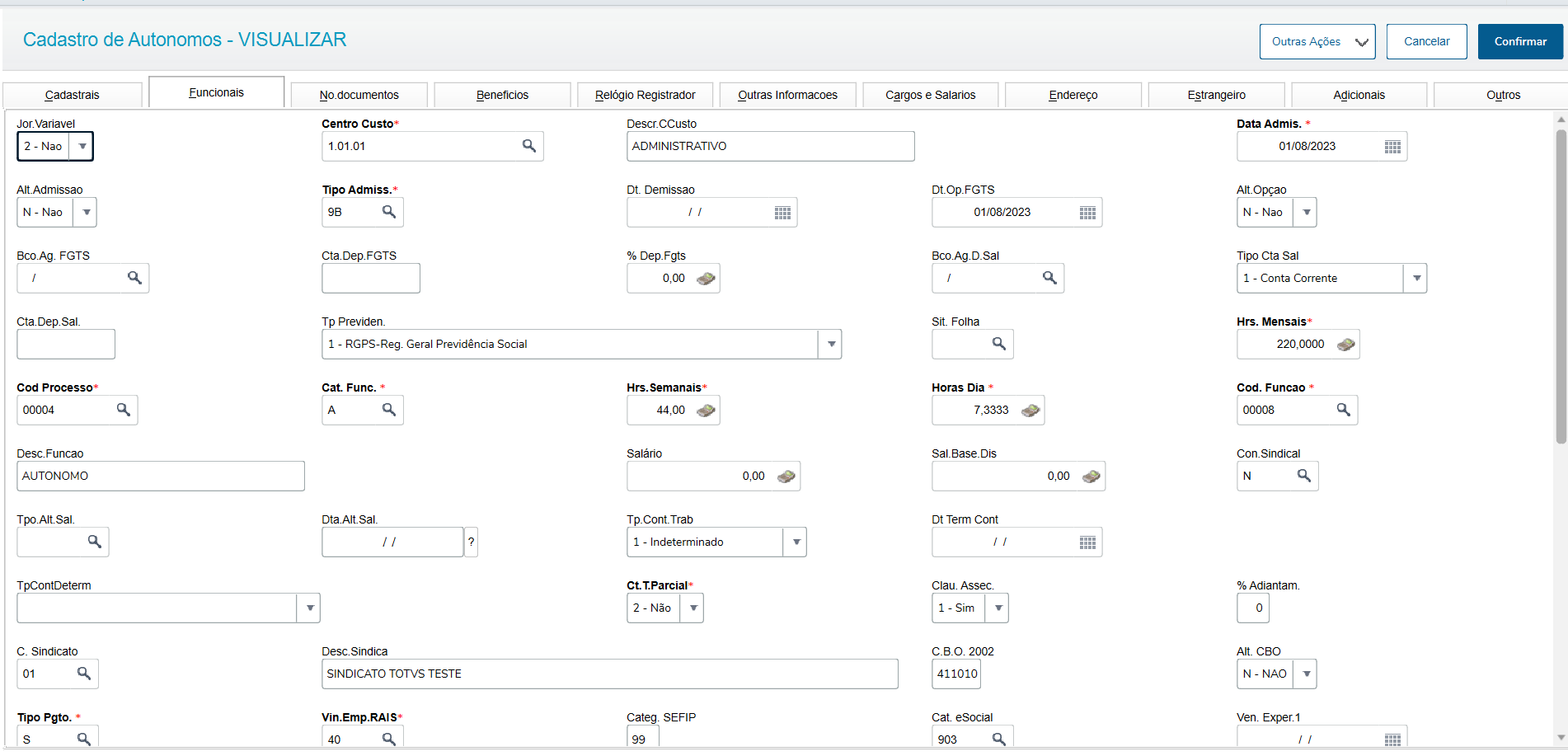Image resolution: width=1568 pixels, height=756 pixels.
Task: Click the Hrs. Mensais calculator icon
Action: click(1345, 345)
